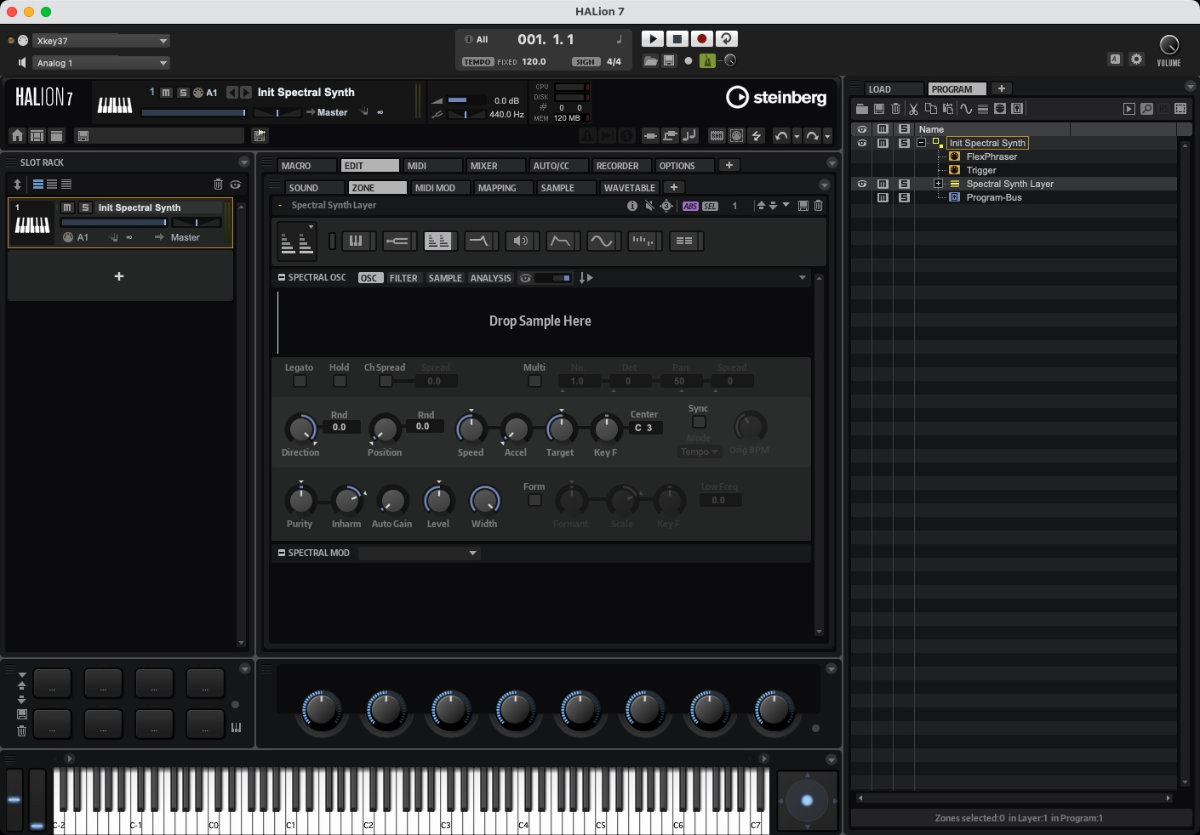1200x835 pixels.
Task: Open the LFO sine wave section icon
Action: pyautogui.click(x=602, y=240)
